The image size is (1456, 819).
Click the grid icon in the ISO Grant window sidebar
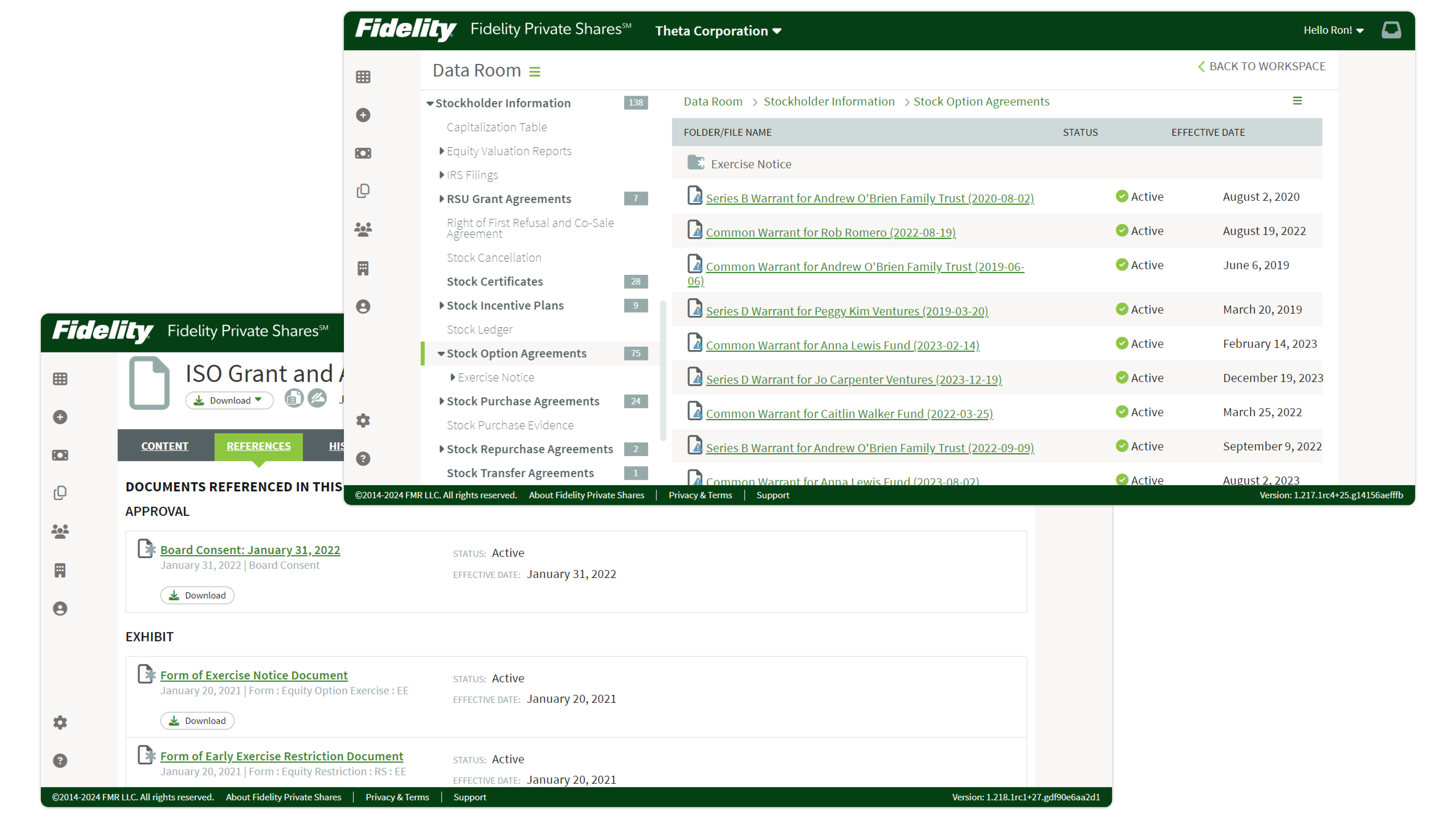point(60,379)
